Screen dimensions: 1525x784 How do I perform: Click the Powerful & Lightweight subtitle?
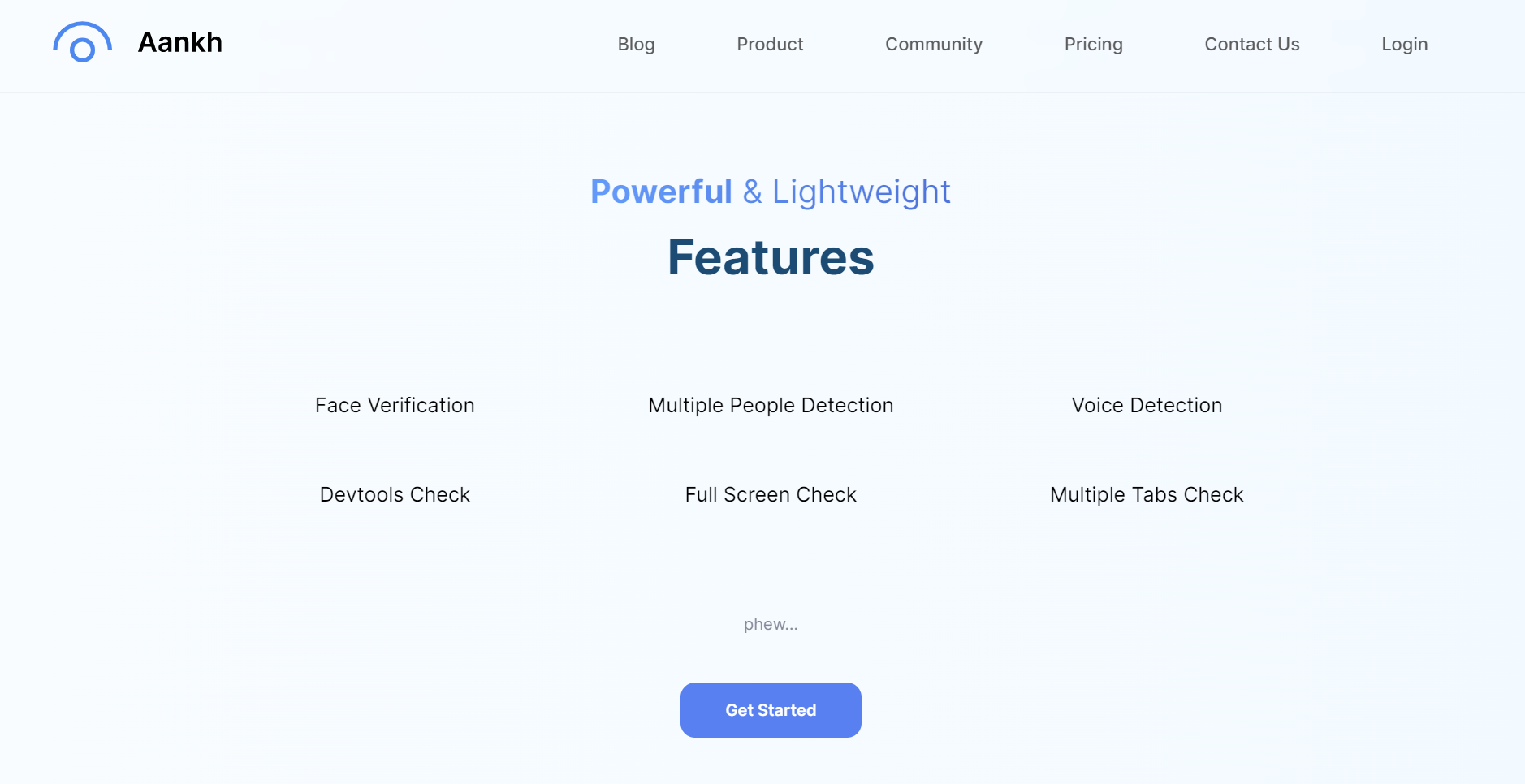pos(771,192)
